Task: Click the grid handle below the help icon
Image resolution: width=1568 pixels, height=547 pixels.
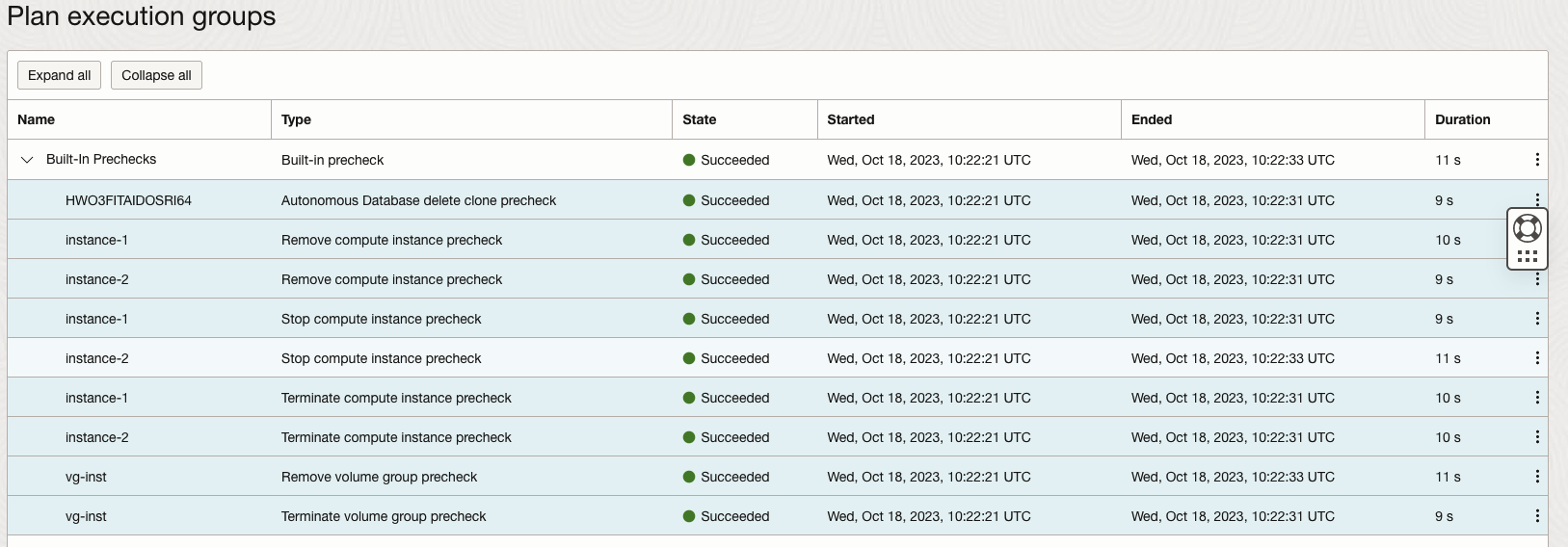Action: pyautogui.click(x=1528, y=256)
